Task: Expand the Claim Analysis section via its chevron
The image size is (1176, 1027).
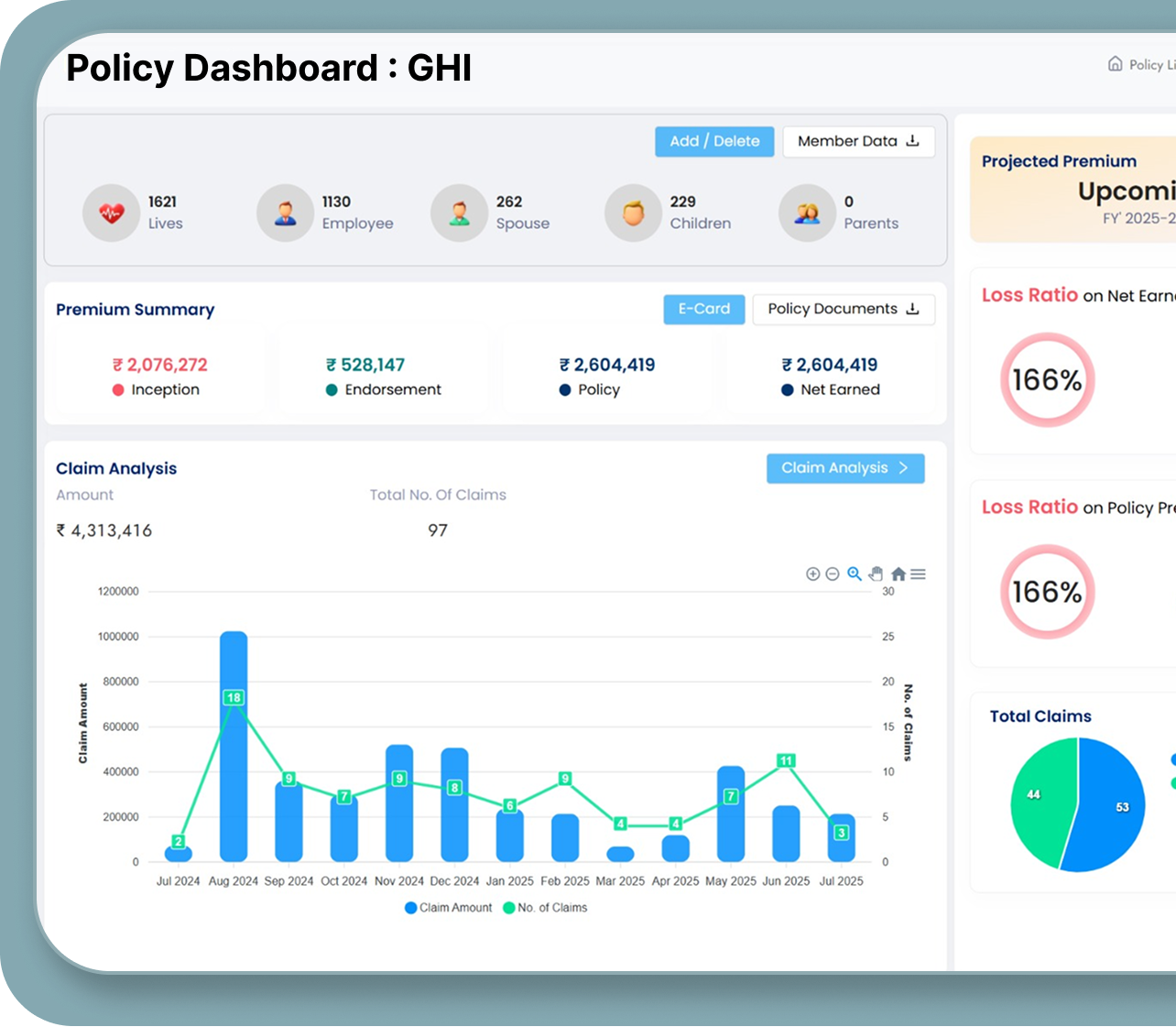Action: [x=901, y=468]
